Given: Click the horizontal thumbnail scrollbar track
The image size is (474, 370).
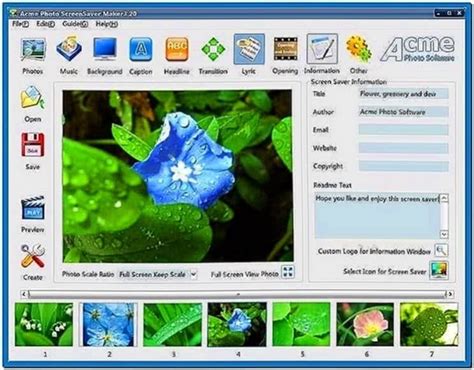Looking at the screenshot, I should (x=237, y=294).
